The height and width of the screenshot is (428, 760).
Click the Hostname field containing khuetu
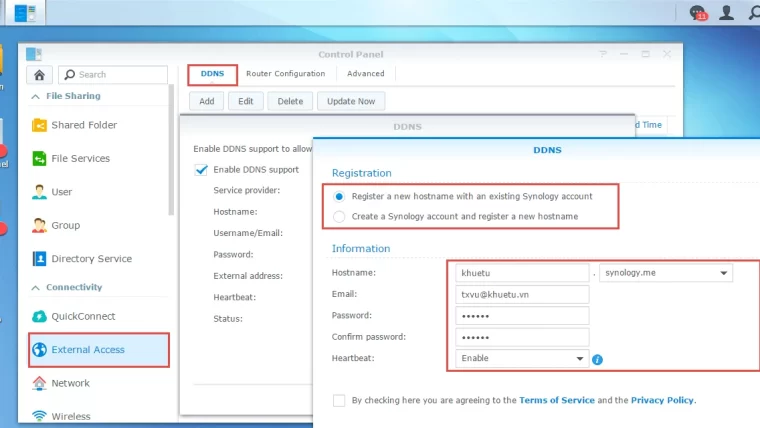click(x=522, y=273)
